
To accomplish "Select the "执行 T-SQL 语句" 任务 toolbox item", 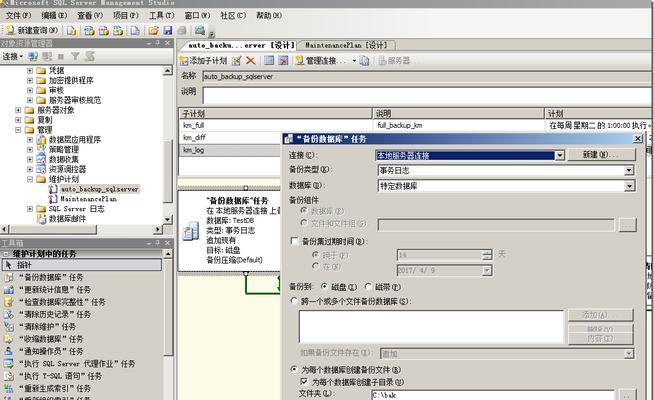I will 60,376.
